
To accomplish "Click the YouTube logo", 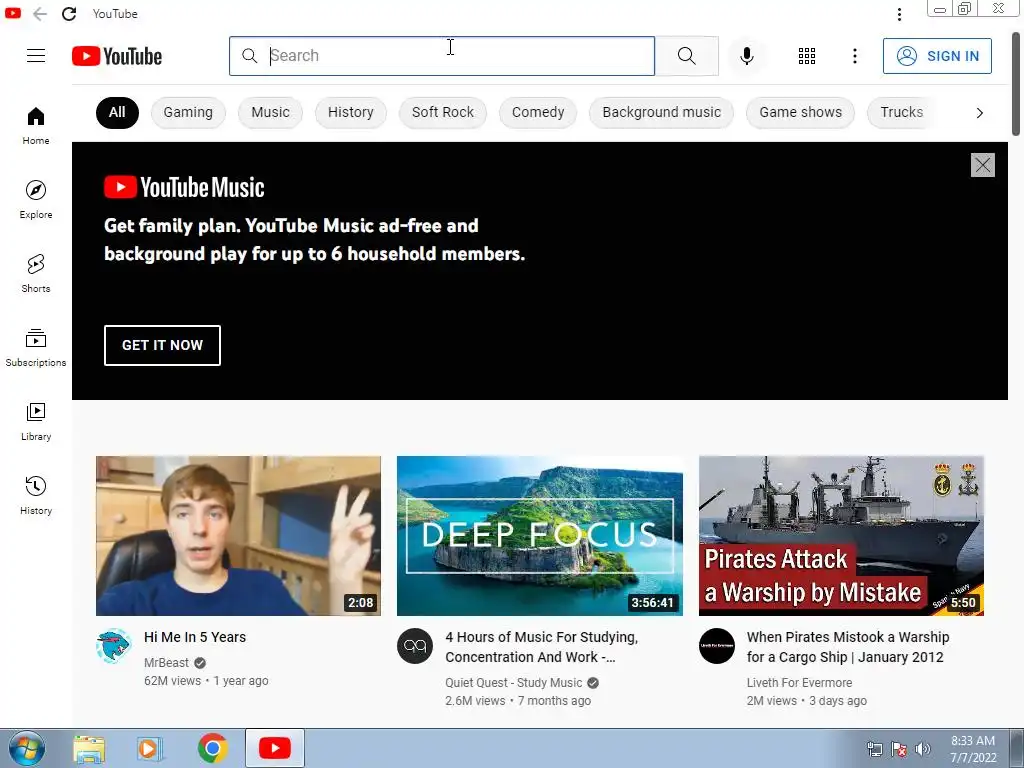I will (x=117, y=56).
